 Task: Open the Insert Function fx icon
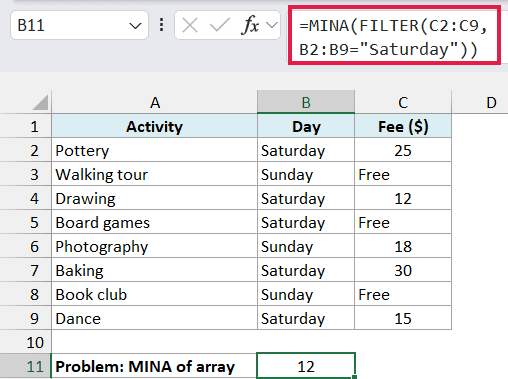250,25
